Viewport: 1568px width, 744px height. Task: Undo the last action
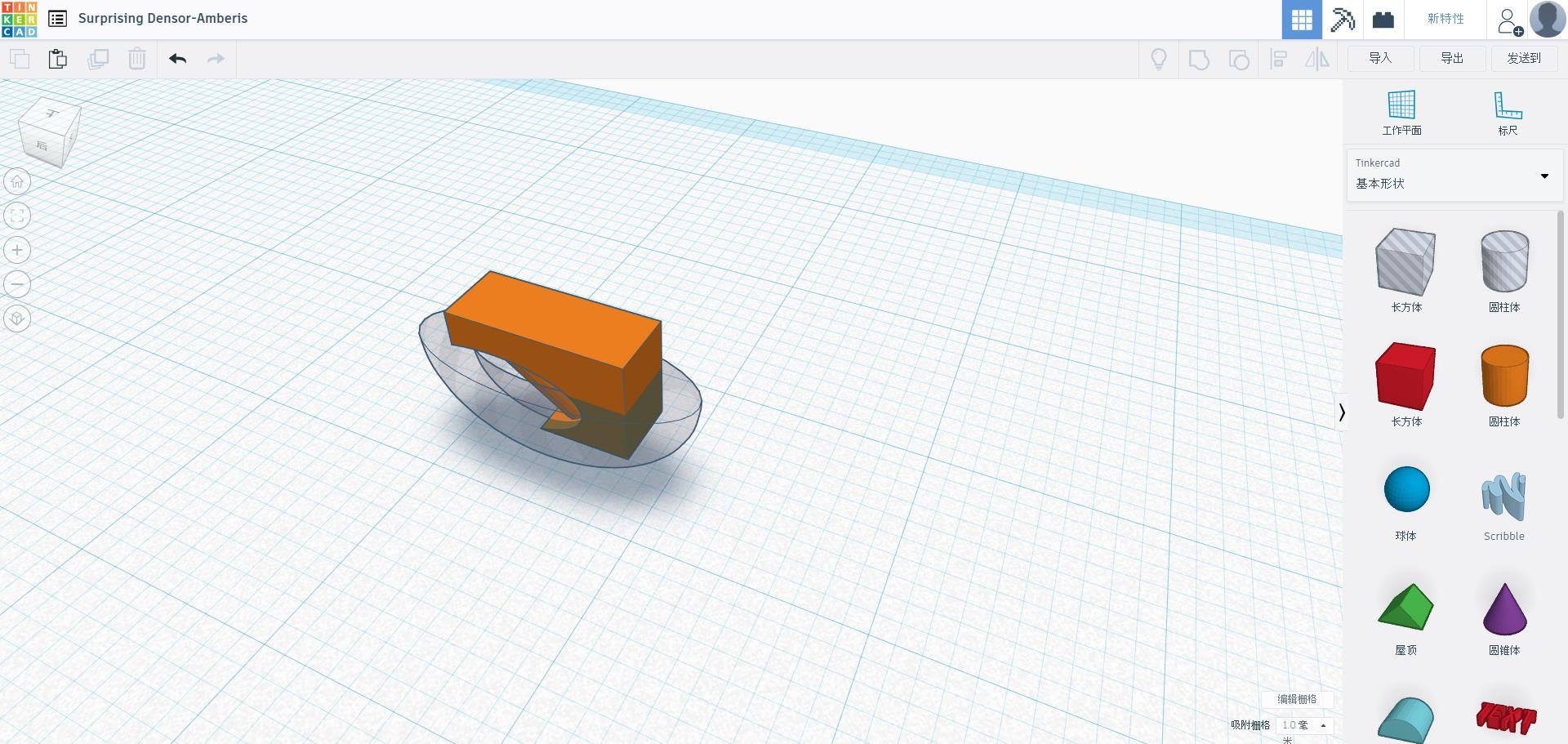(x=178, y=59)
